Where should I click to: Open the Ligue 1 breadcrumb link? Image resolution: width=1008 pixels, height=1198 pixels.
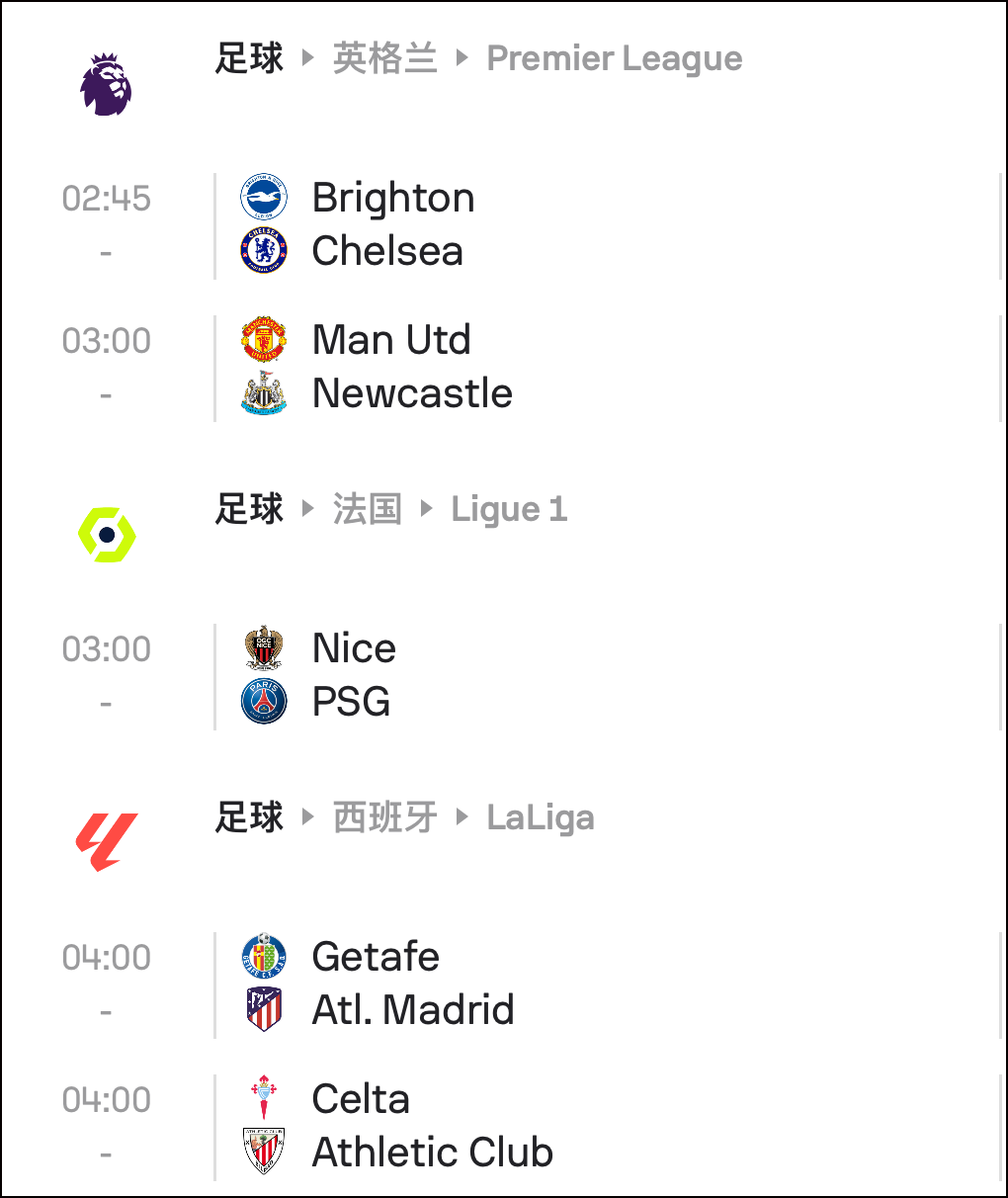point(509,509)
